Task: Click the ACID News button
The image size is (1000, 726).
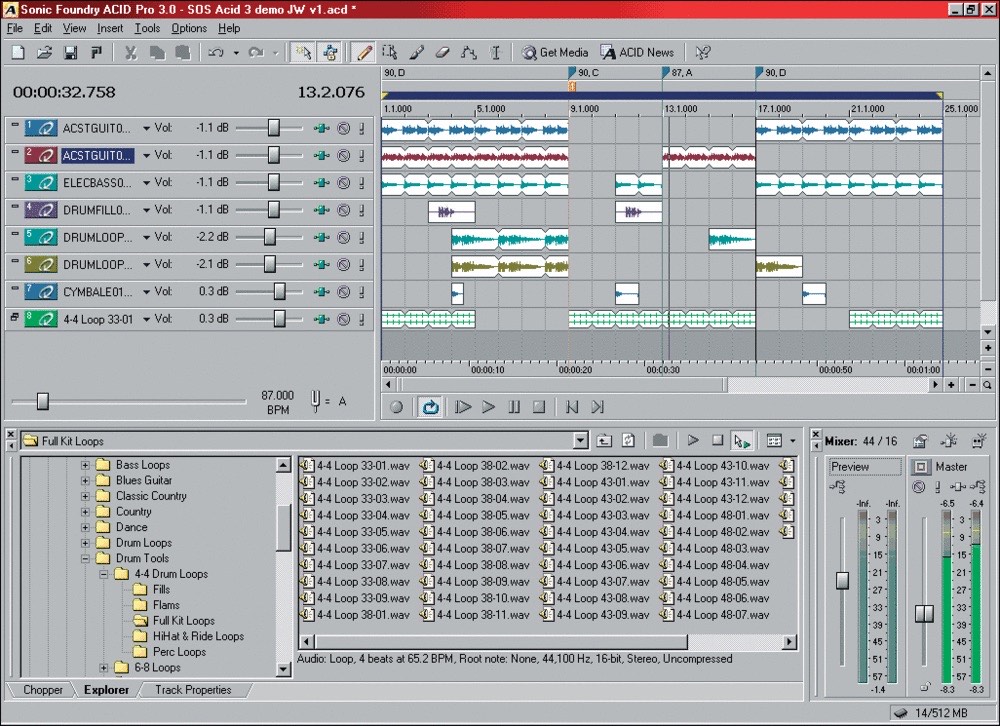Action: pyautogui.click(x=637, y=52)
